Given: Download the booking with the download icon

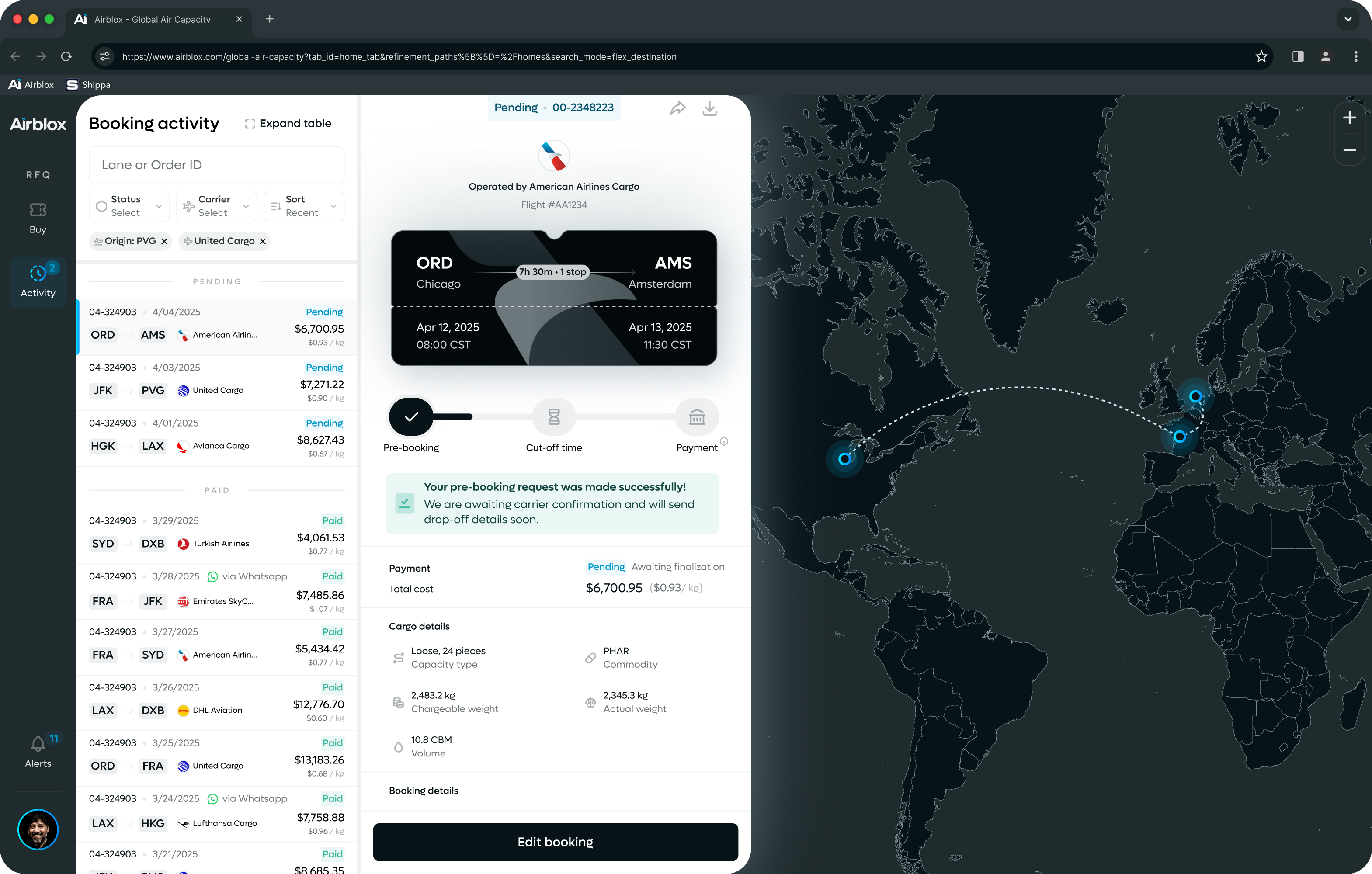Looking at the screenshot, I should point(709,108).
